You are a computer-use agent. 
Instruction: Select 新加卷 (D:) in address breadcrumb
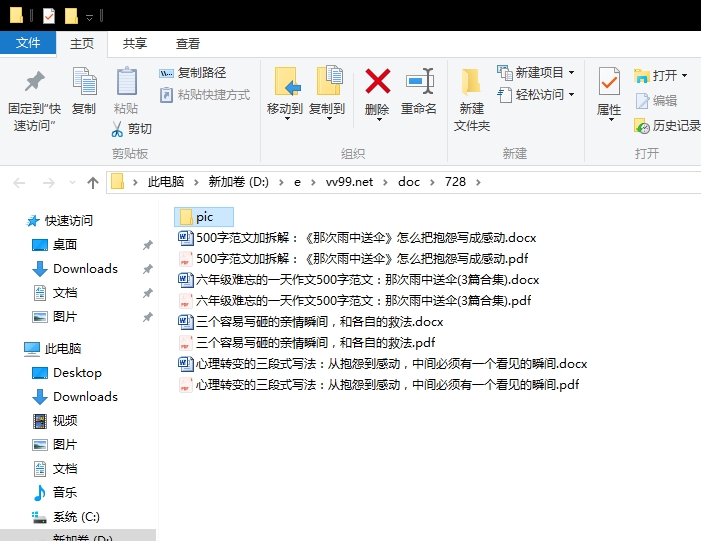click(238, 182)
